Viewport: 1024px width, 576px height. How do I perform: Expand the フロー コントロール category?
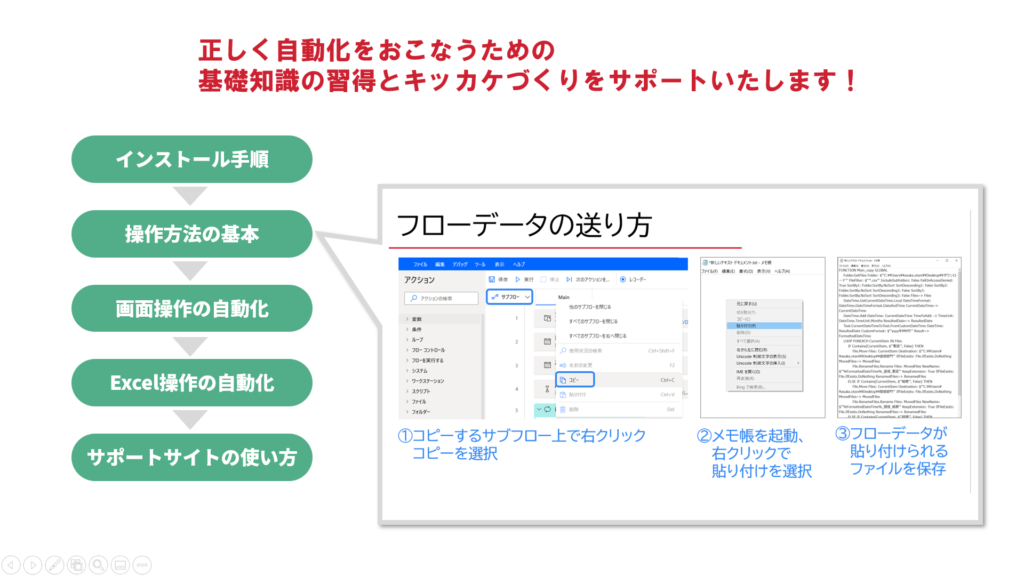(408, 350)
